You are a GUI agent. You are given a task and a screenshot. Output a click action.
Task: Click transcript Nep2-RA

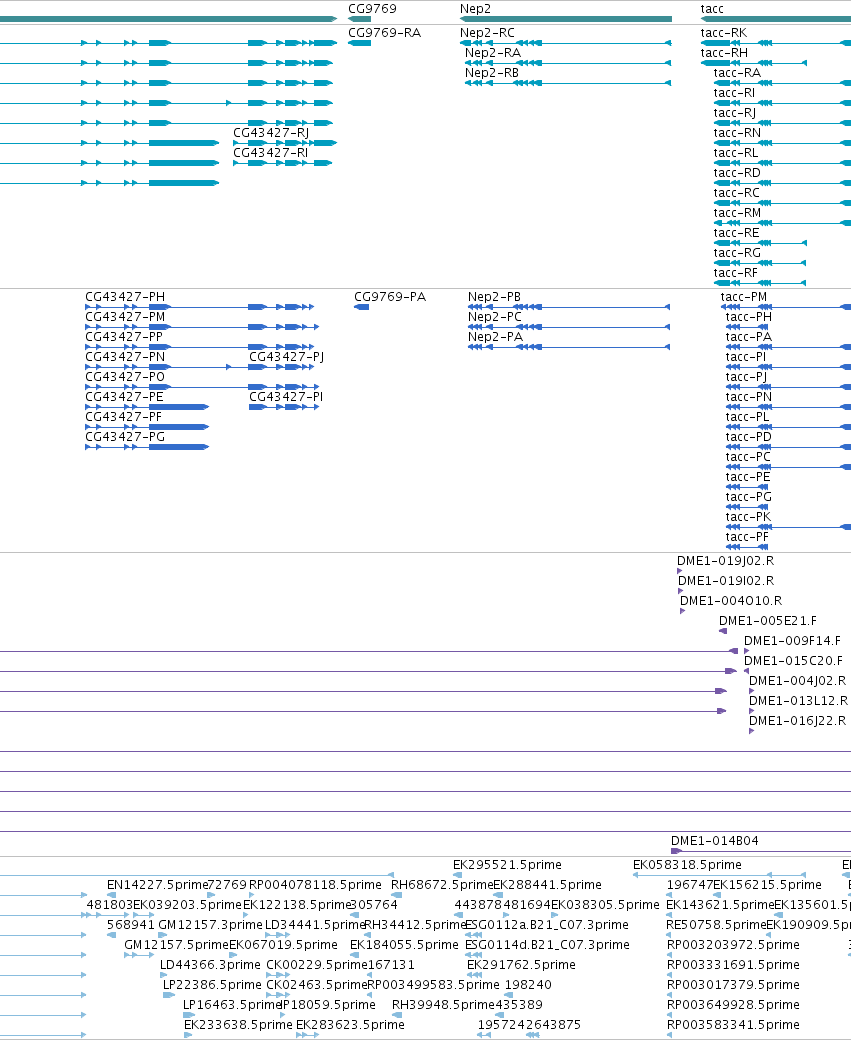coord(492,52)
